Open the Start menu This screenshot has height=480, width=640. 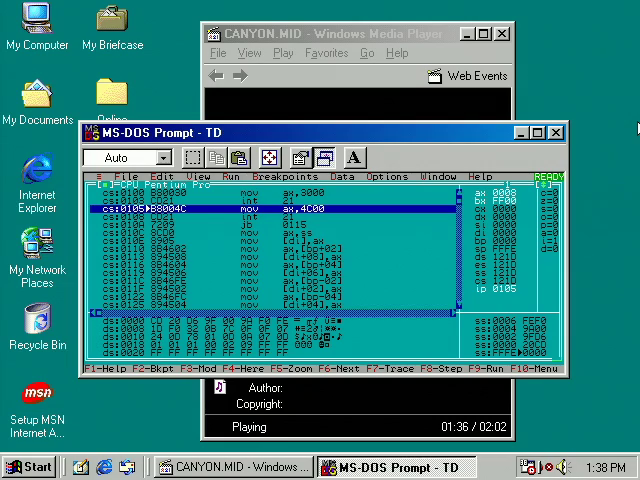coord(29,467)
